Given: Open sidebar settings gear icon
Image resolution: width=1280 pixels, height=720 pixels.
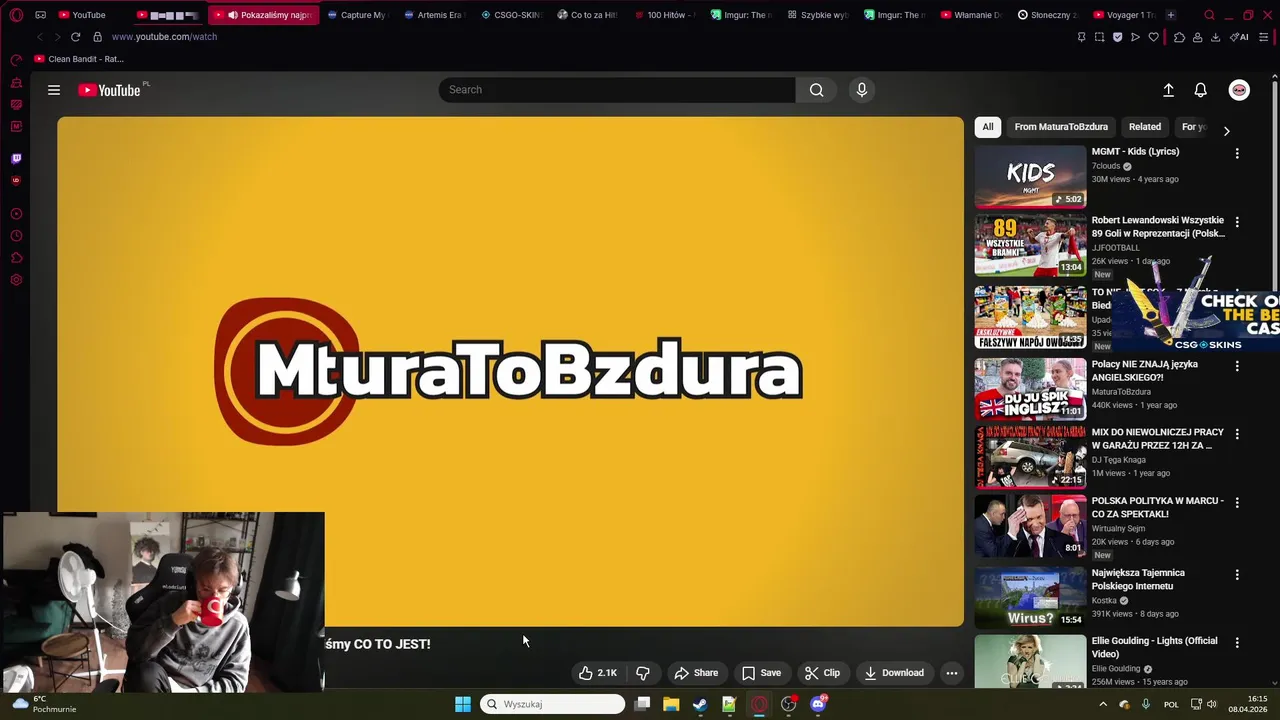Looking at the screenshot, I should pyautogui.click(x=16, y=280).
